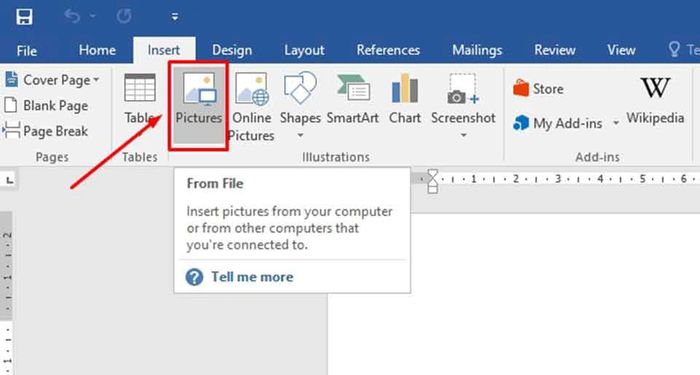Open Customize Quick Access Toolbar dropdown
Viewport: 700px width, 375px height.
(x=175, y=17)
